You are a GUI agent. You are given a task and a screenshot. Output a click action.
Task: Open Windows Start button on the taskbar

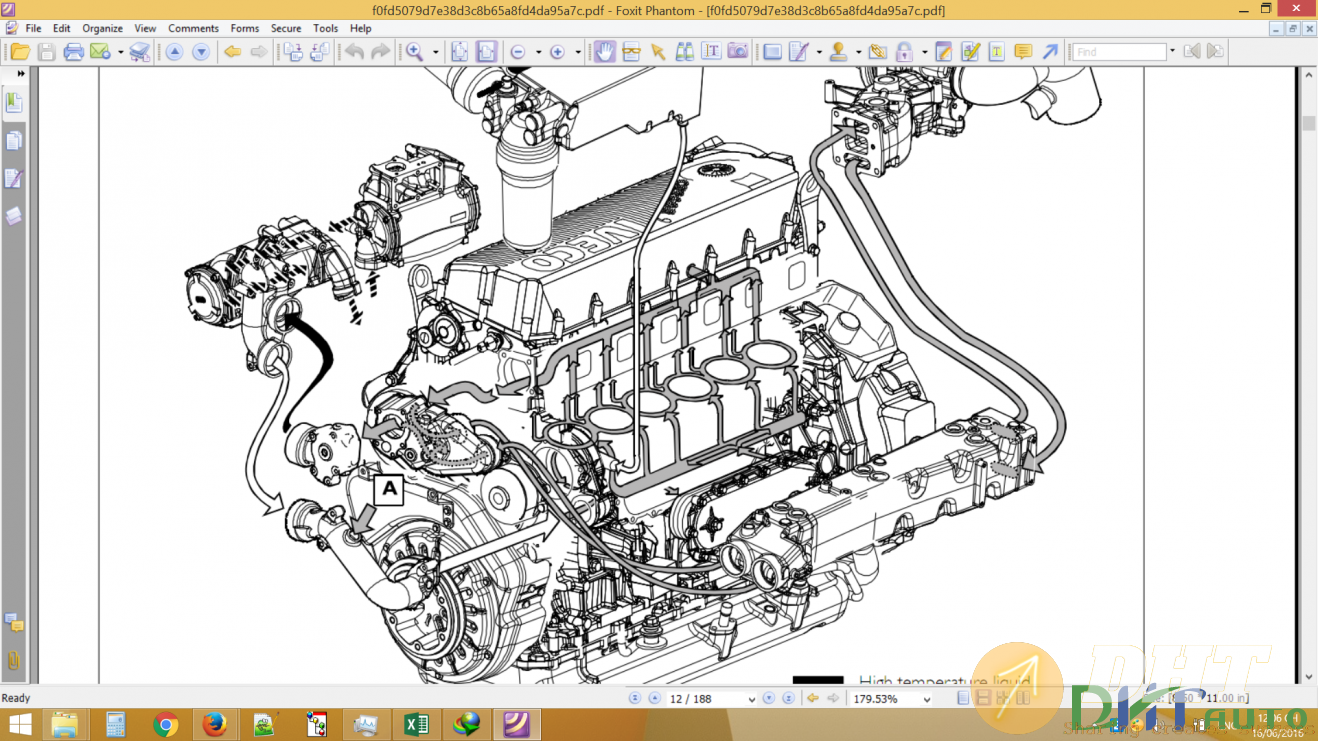click(20, 724)
